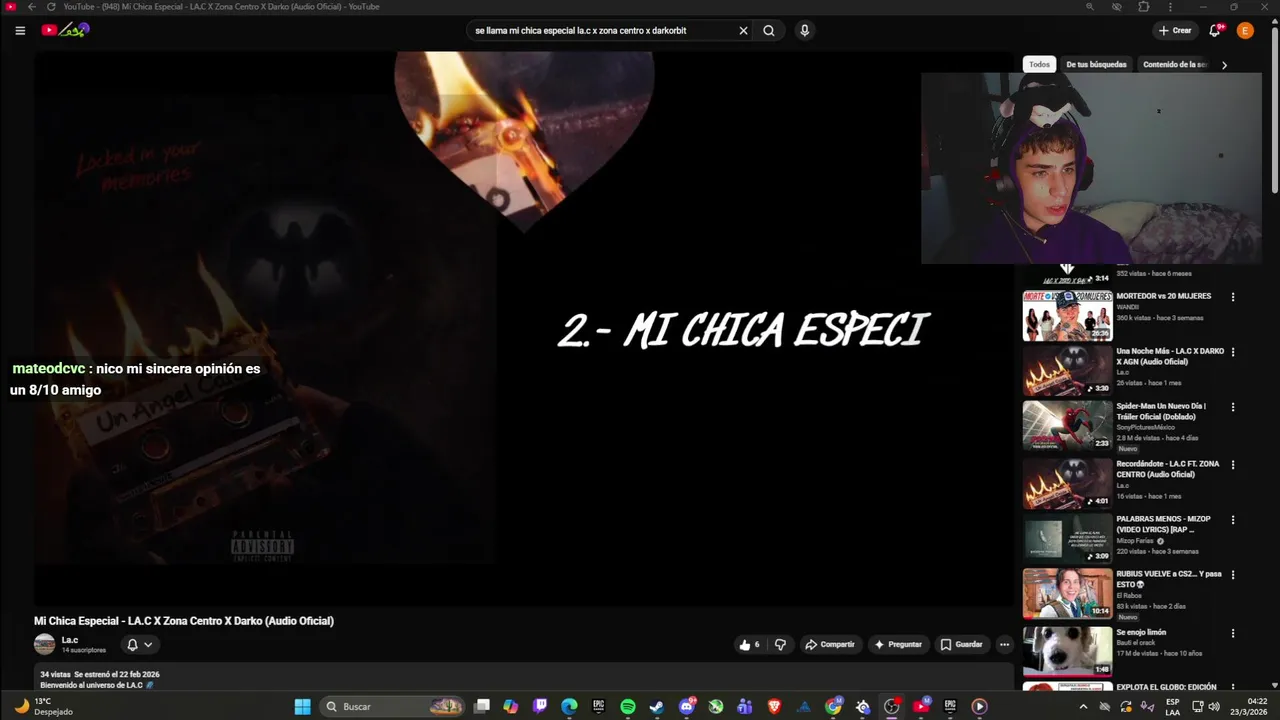Open options menu for Una Noche Más
Image resolution: width=1280 pixels, height=720 pixels.
click(1233, 352)
